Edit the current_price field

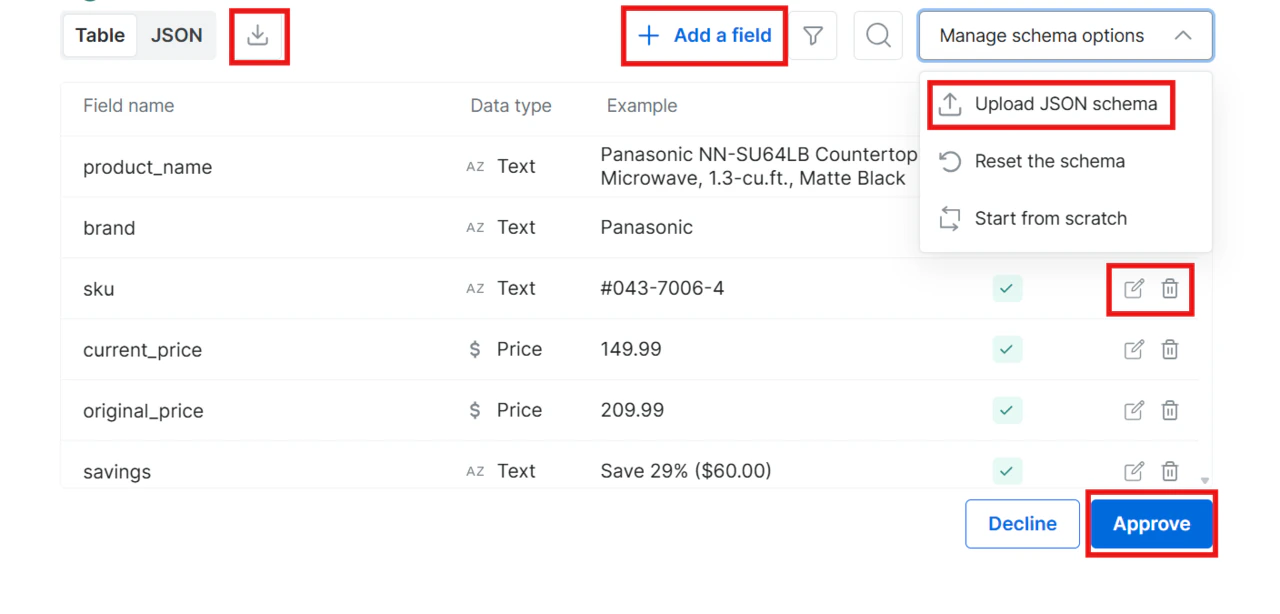[x=1134, y=350]
